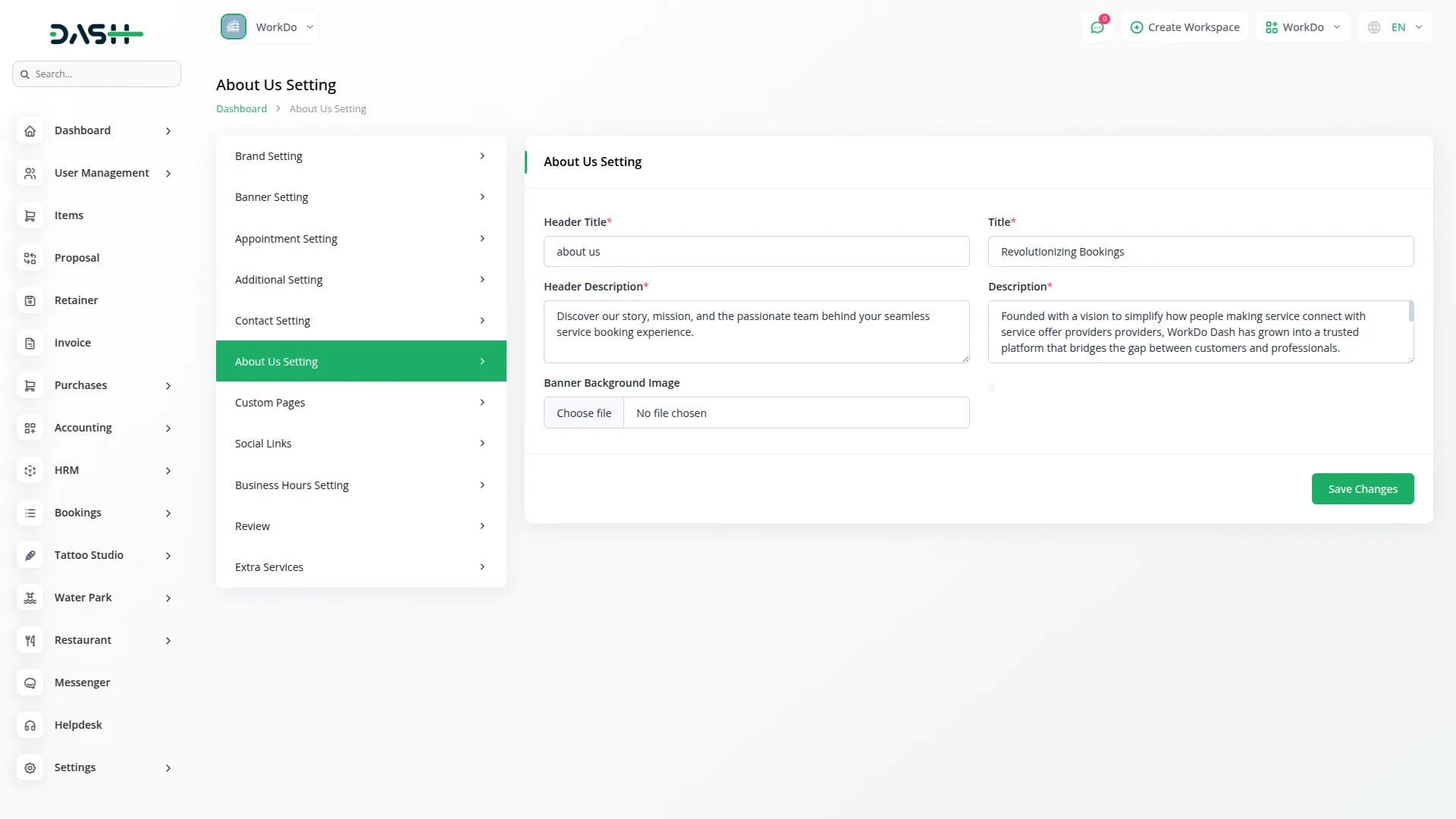
Task: Click the Tattoo Studio sidebar icon
Action: (30, 555)
